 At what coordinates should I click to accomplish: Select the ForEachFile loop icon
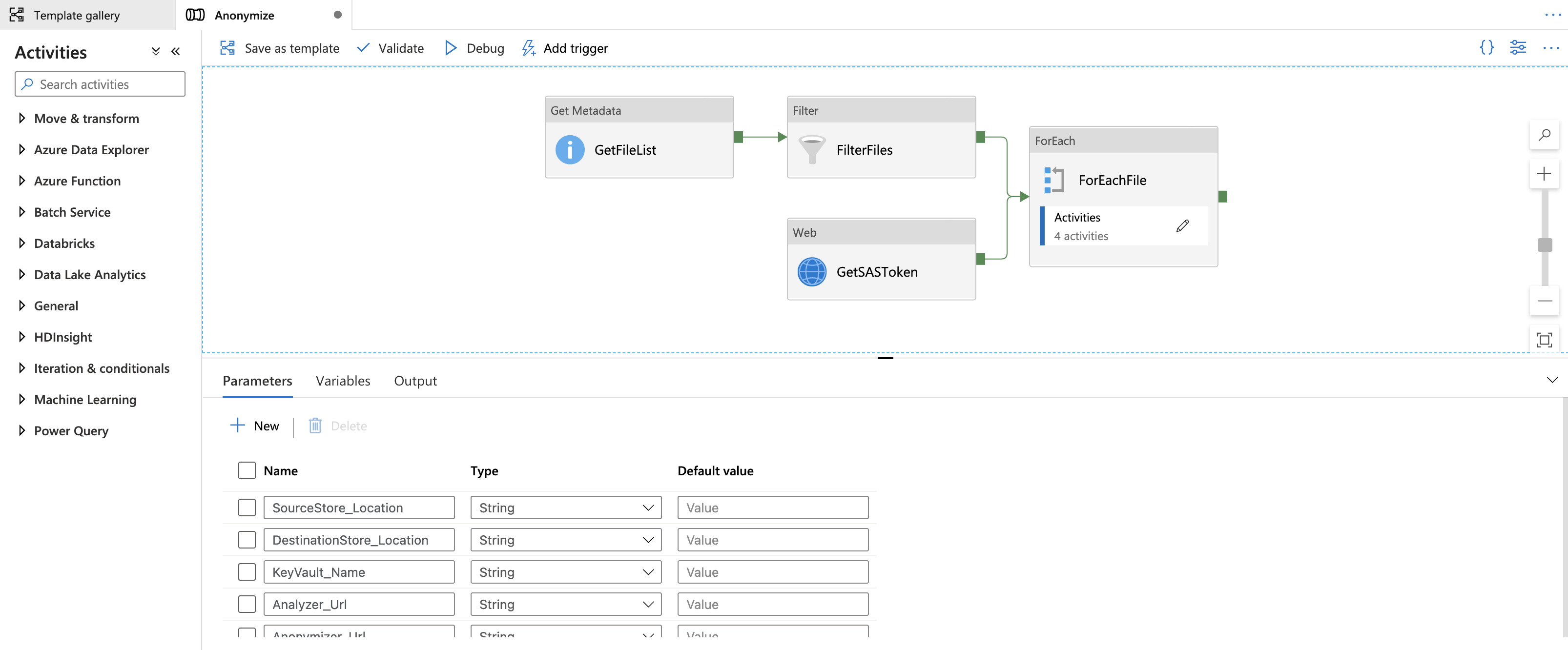coord(1054,180)
